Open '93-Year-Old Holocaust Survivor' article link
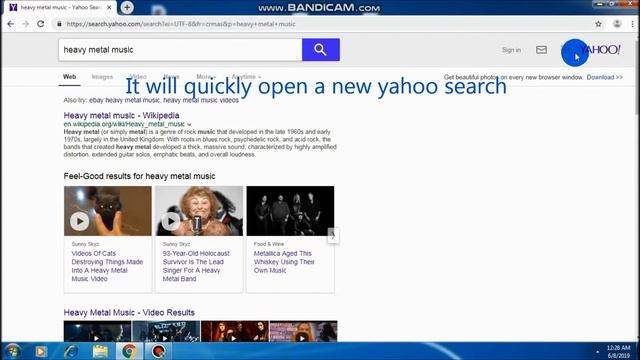Viewport: 640px width, 360px height. (x=196, y=266)
